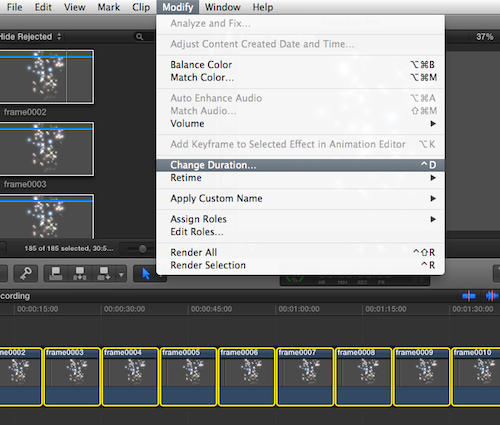Screen dimensions: 500x425
Task: Click the 00:01:00:00 timeline ruler mark
Action: tap(299, 309)
